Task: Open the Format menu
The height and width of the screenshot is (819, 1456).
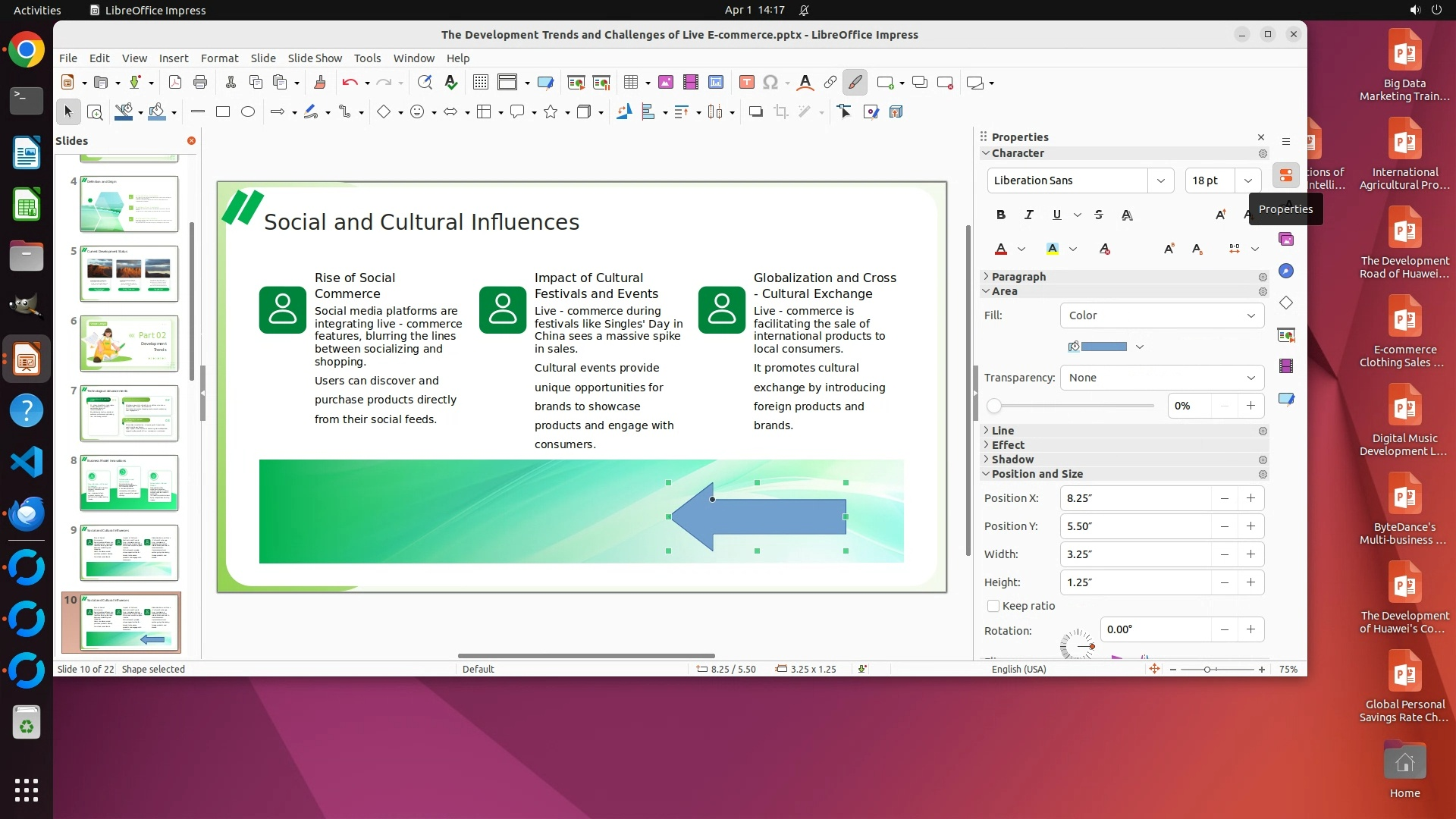Action: coord(219,58)
